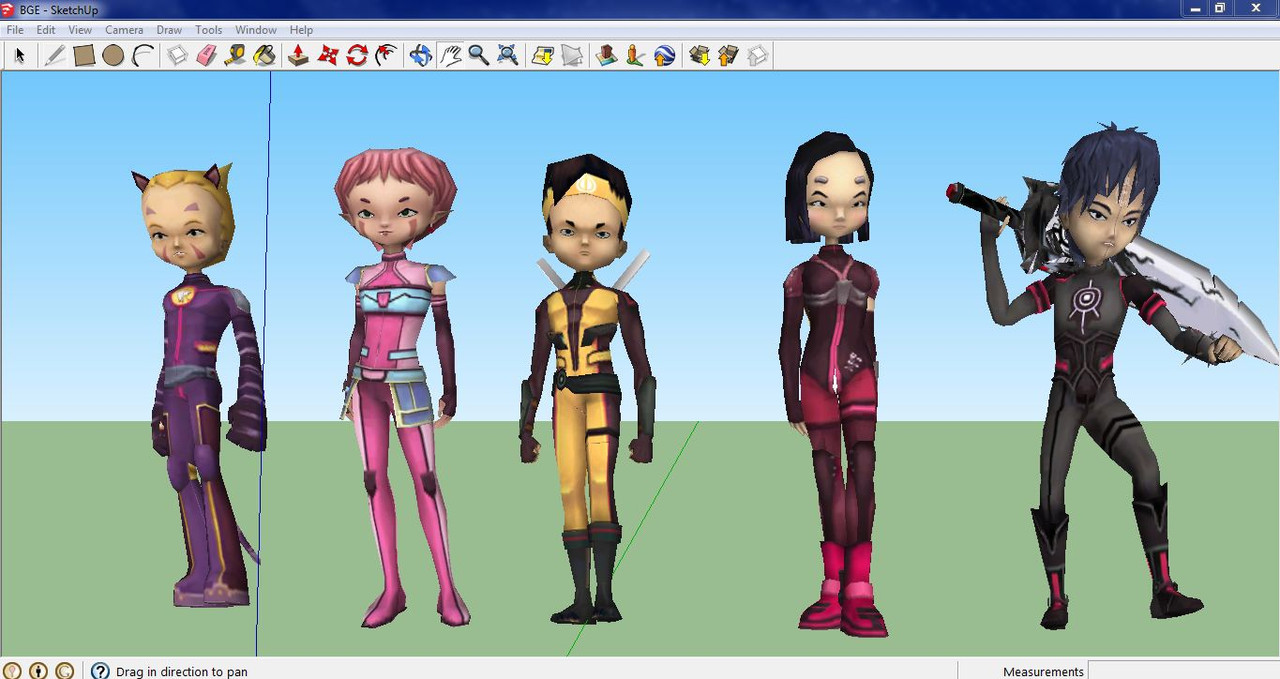Open the Tools menu

[x=209, y=30]
